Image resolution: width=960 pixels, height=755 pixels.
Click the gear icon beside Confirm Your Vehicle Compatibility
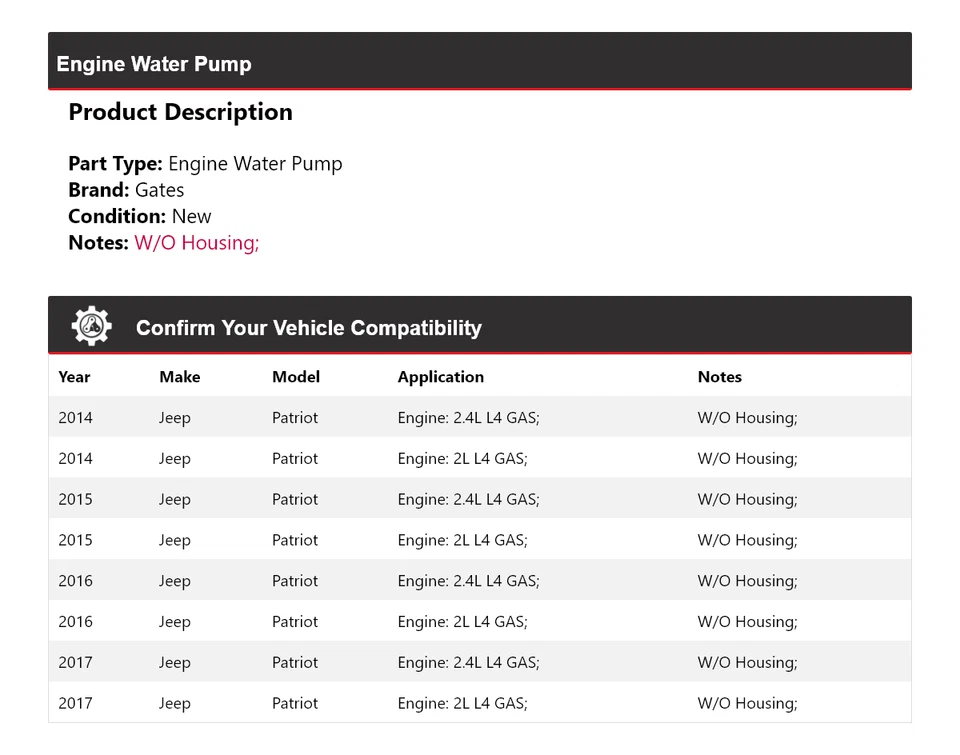coord(91,327)
